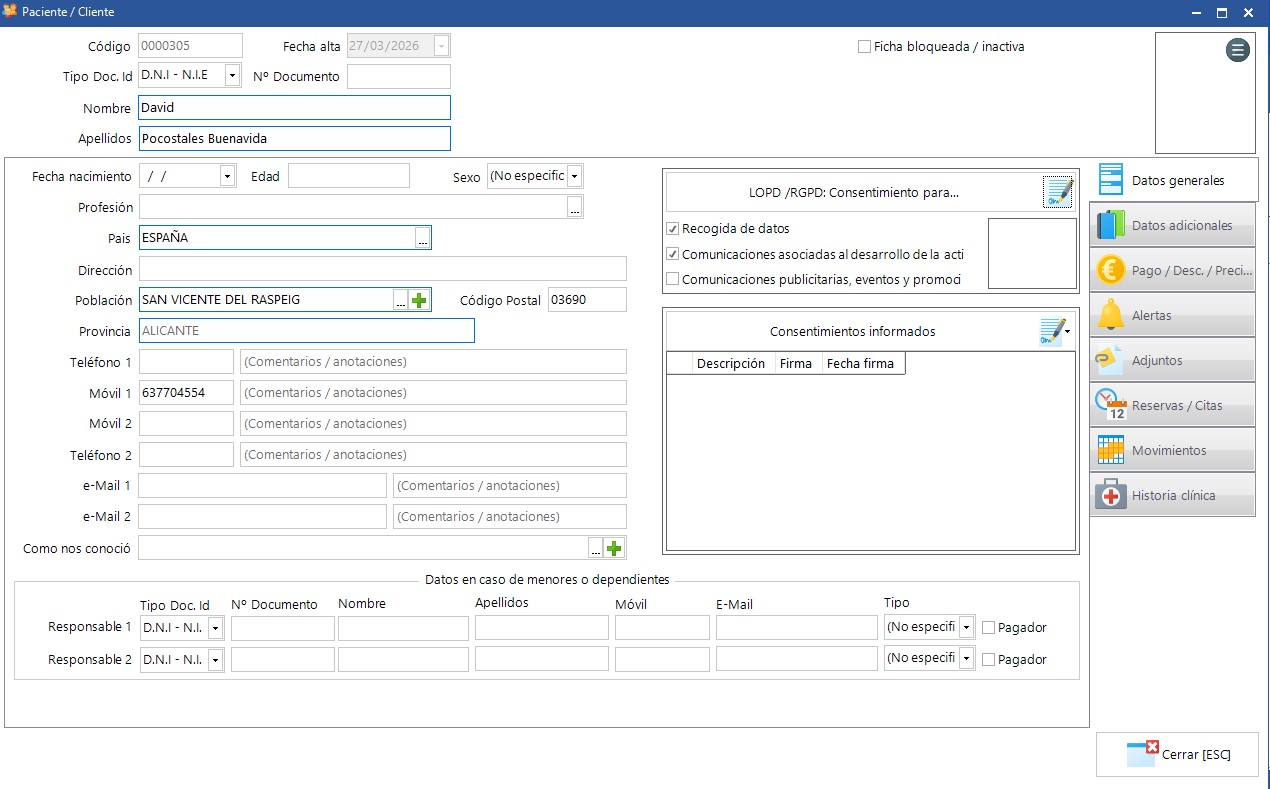The image size is (1270, 789).
Task: Go to the Adjuntos tab
Action: [1172, 360]
